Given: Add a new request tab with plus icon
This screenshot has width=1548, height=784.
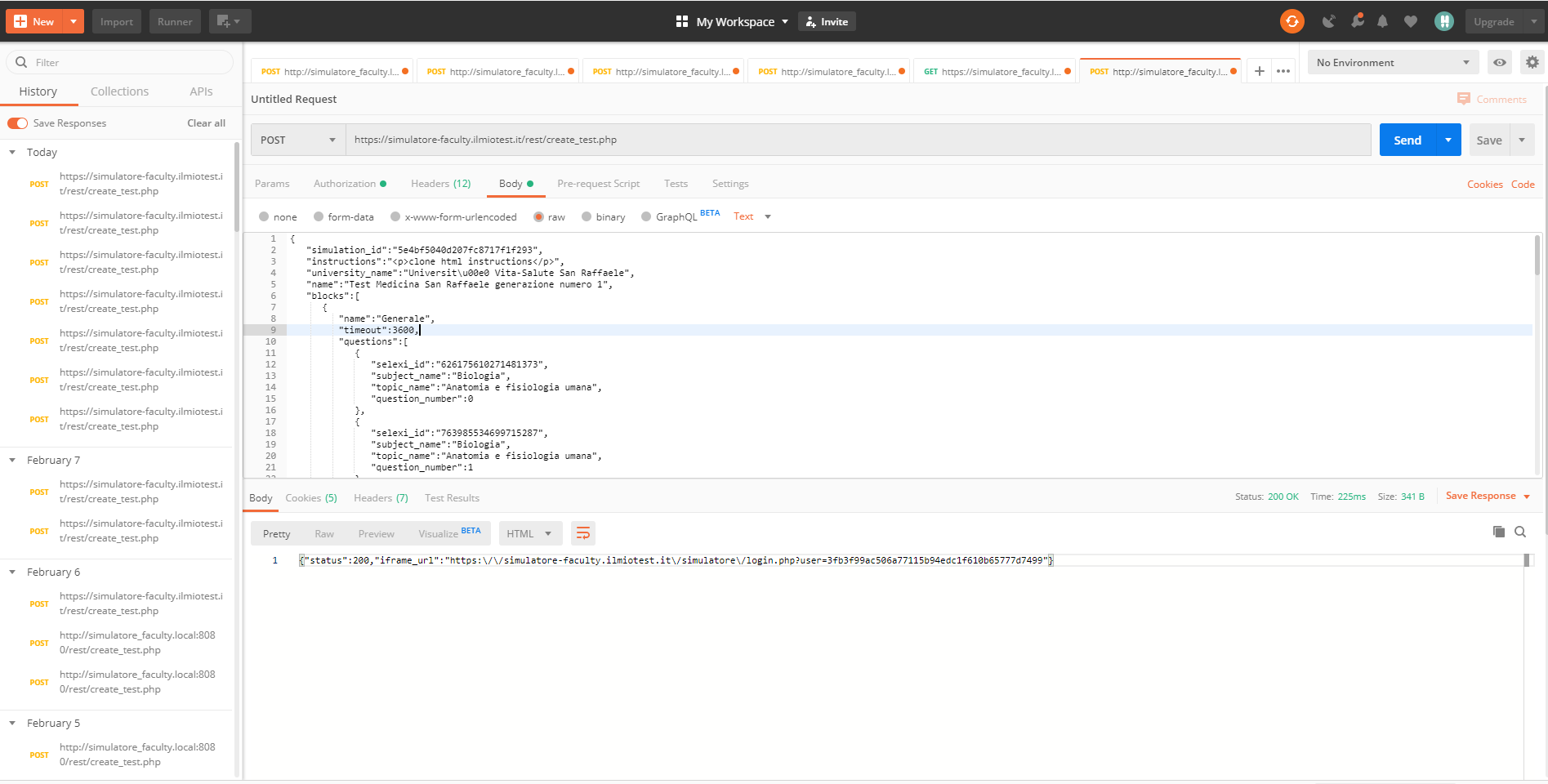Looking at the screenshot, I should [1260, 71].
